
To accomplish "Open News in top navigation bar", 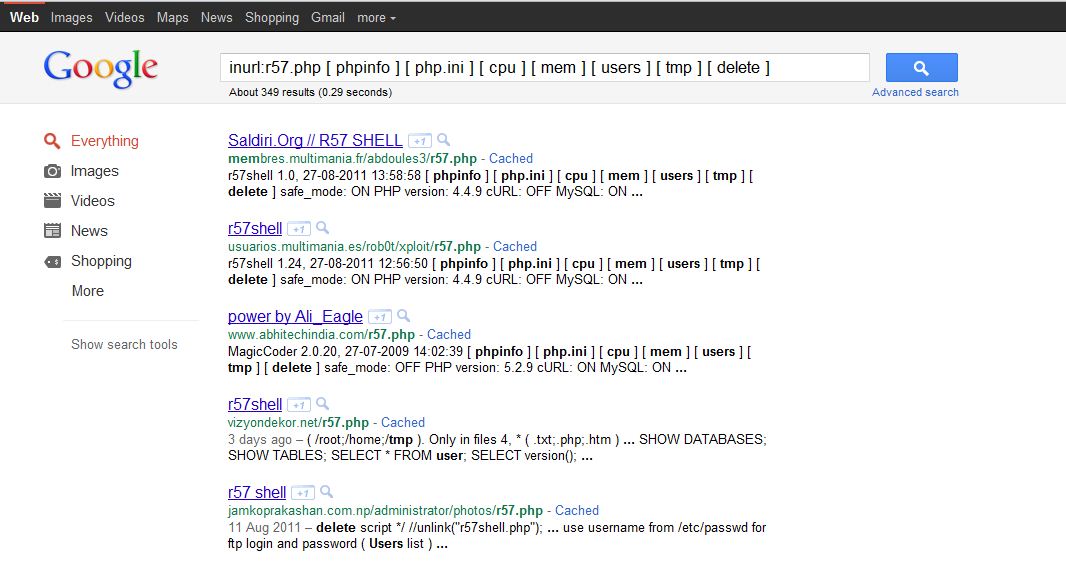I will 216,18.
